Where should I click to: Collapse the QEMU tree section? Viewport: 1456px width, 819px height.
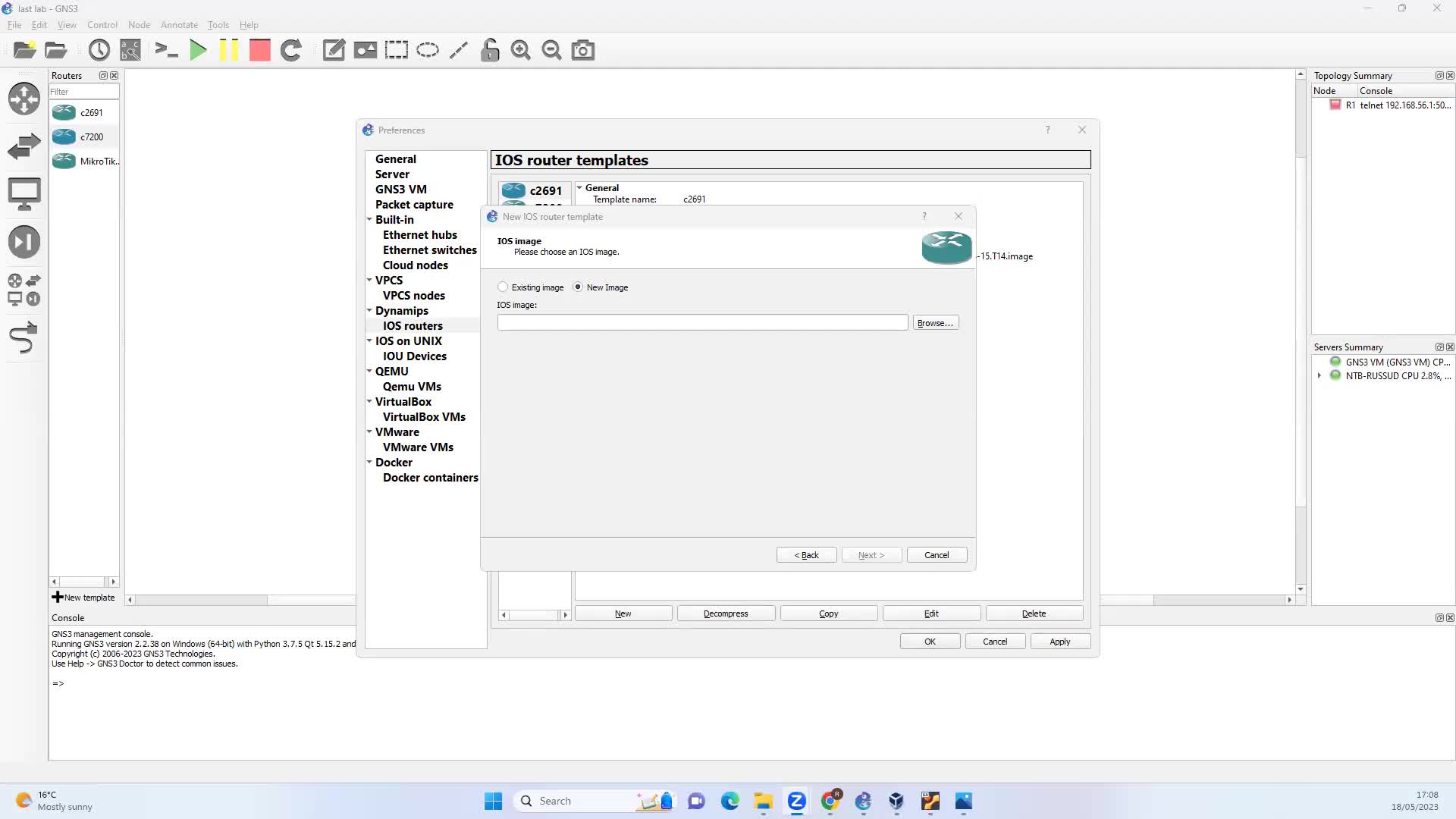click(369, 371)
